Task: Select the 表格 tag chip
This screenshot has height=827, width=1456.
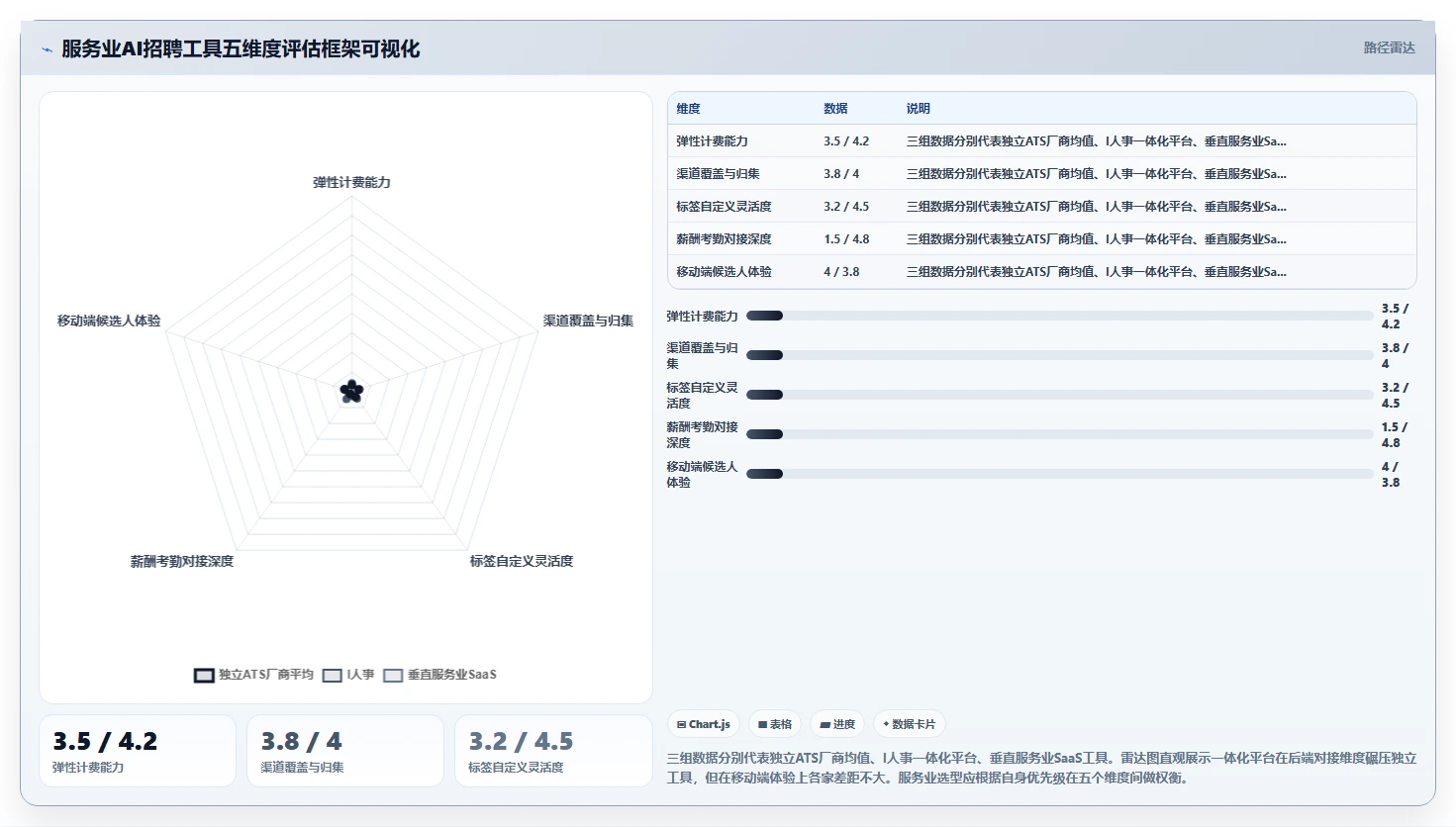Action: [x=775, y=724]
